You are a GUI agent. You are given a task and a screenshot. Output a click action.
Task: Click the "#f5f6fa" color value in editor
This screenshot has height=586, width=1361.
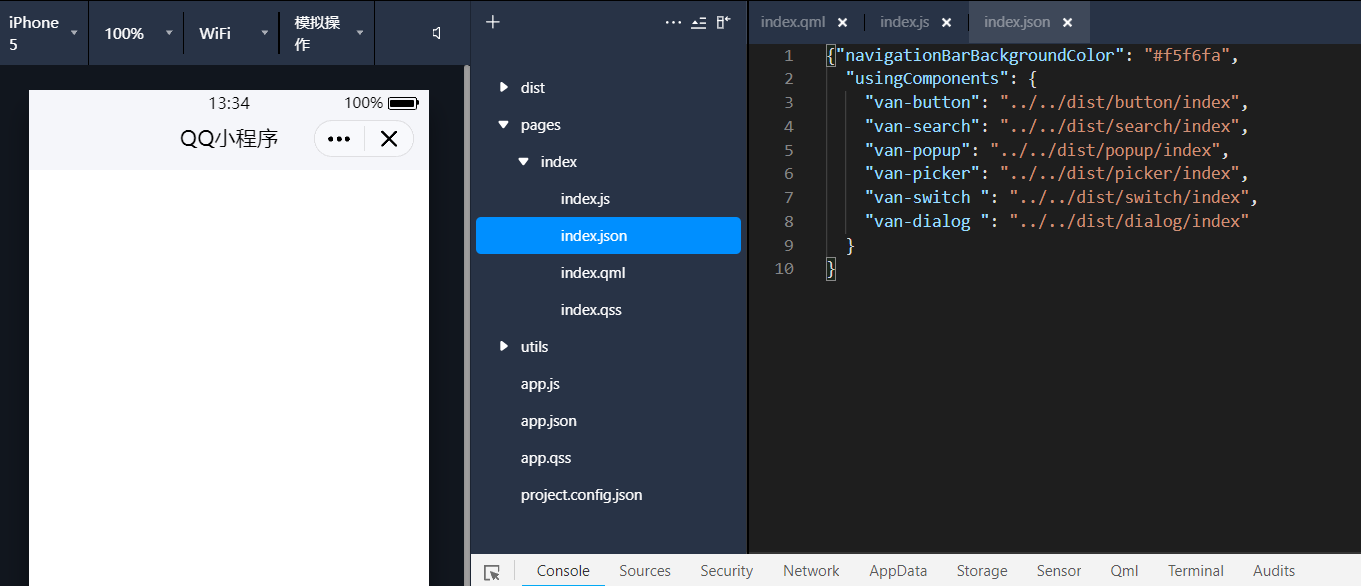[1186, 55]
